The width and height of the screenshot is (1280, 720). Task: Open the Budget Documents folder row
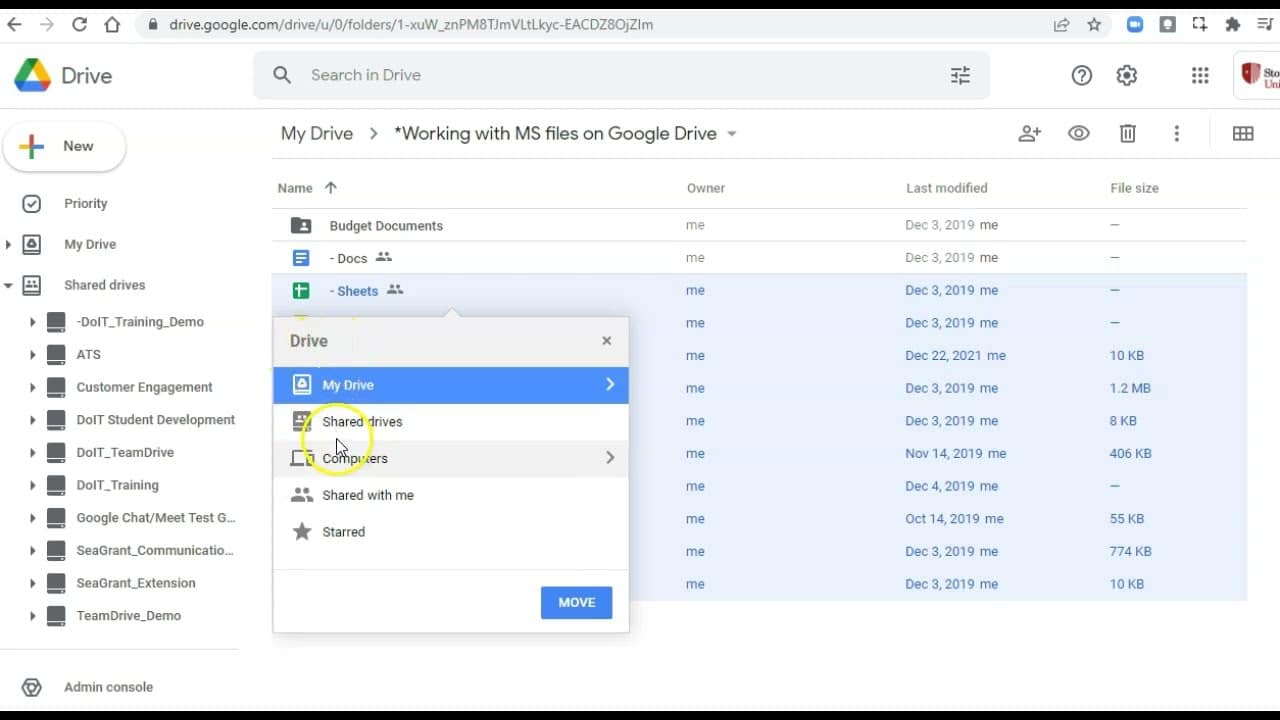(x=759, y=225)
